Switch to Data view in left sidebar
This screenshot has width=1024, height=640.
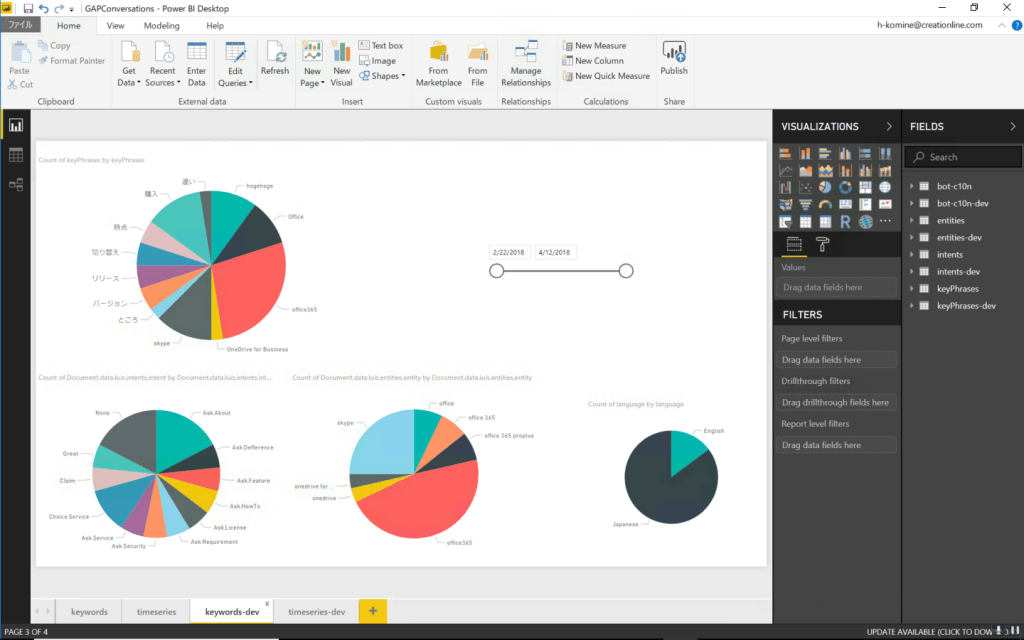click(16, 155)
